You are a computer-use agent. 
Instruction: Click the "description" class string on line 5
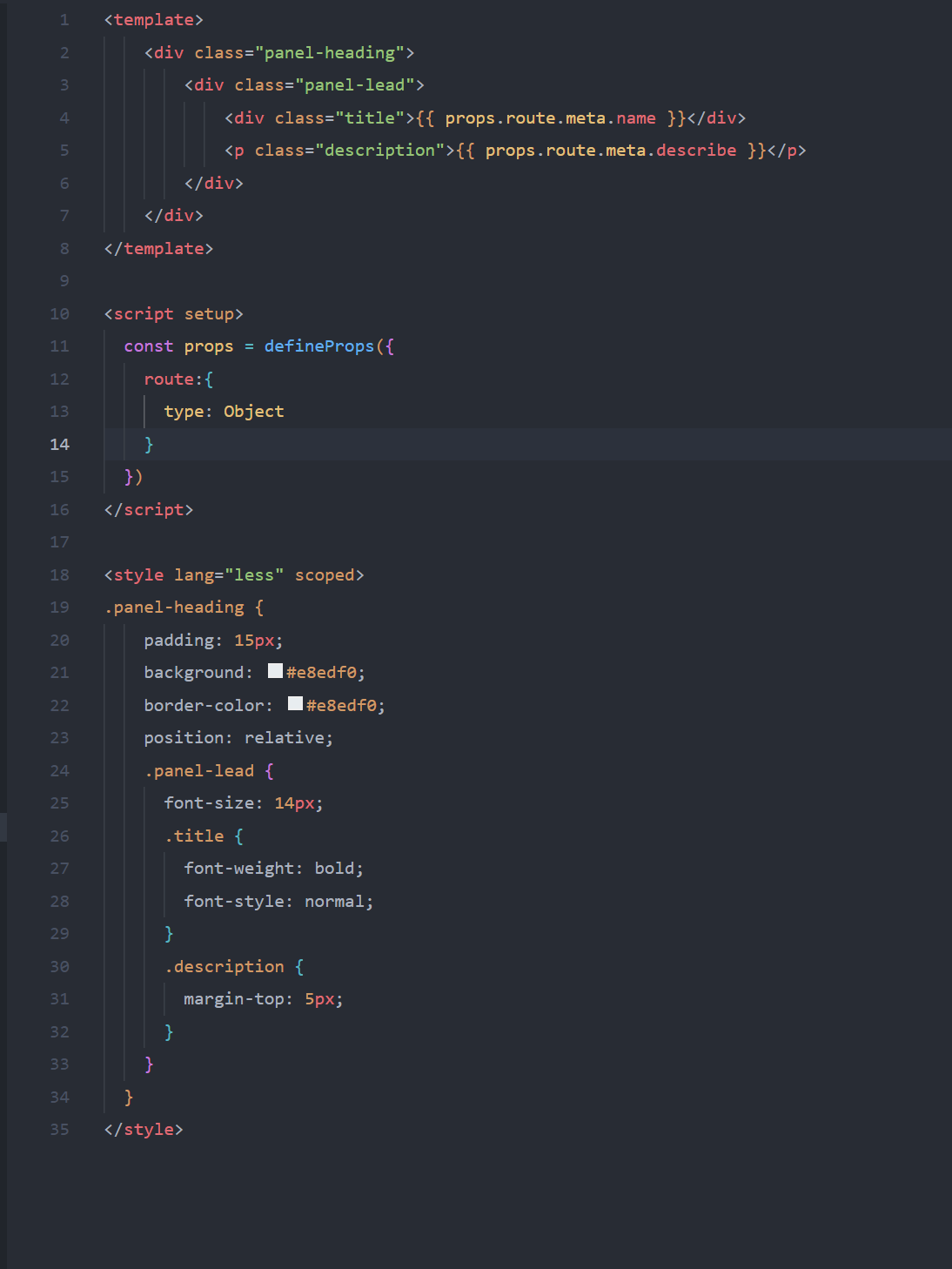pos(379,150)
